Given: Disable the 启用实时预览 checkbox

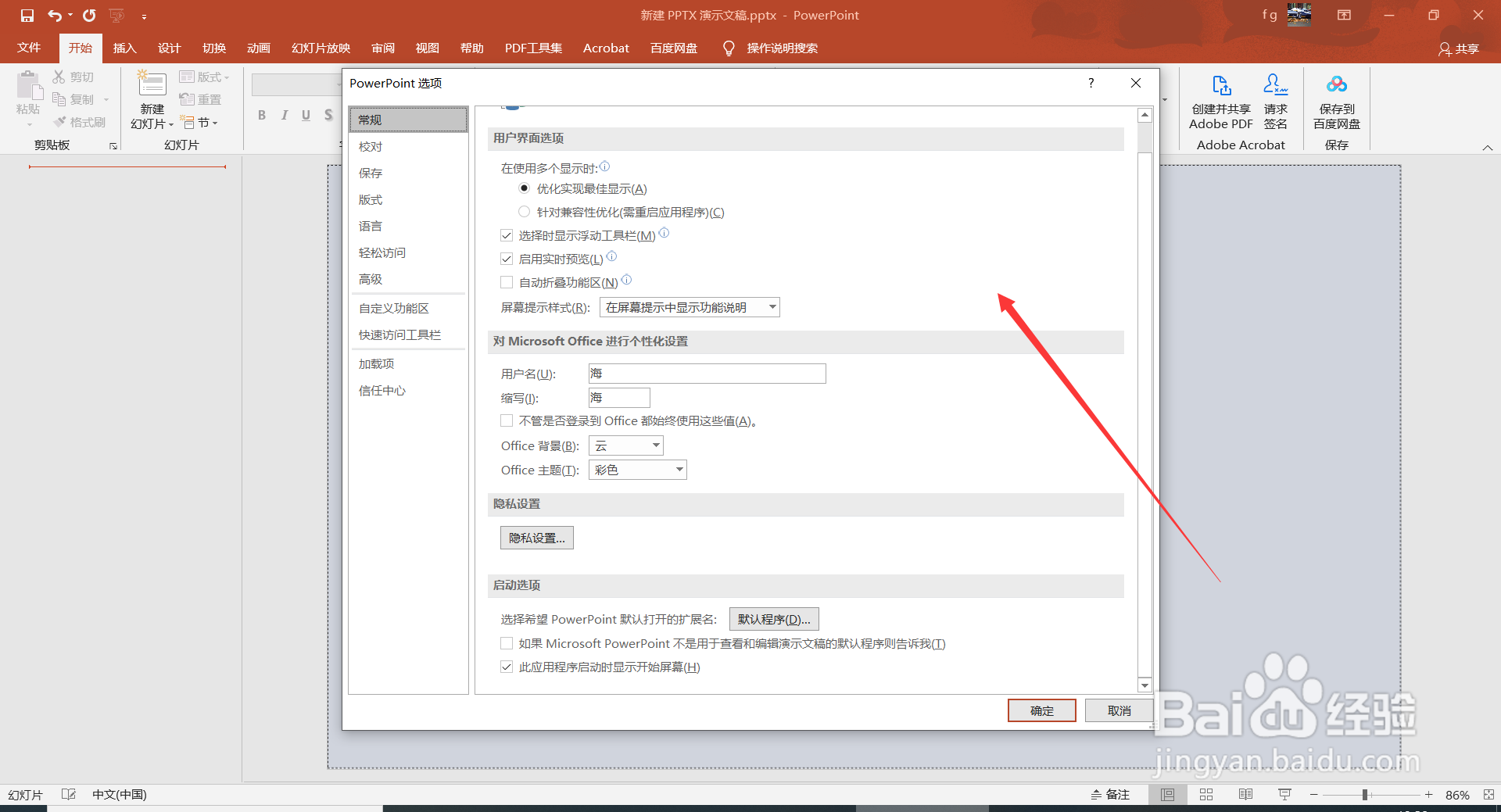Looking at the screenshot, I should [x=507, y=258].
